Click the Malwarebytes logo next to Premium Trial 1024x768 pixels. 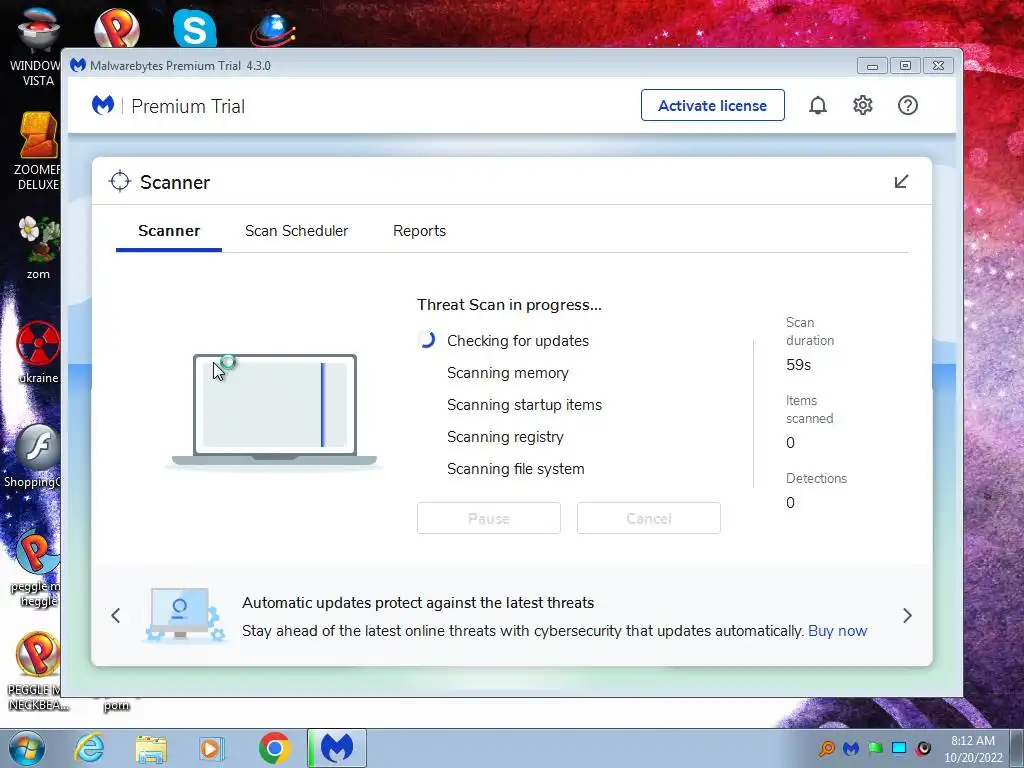pos(103,105)
